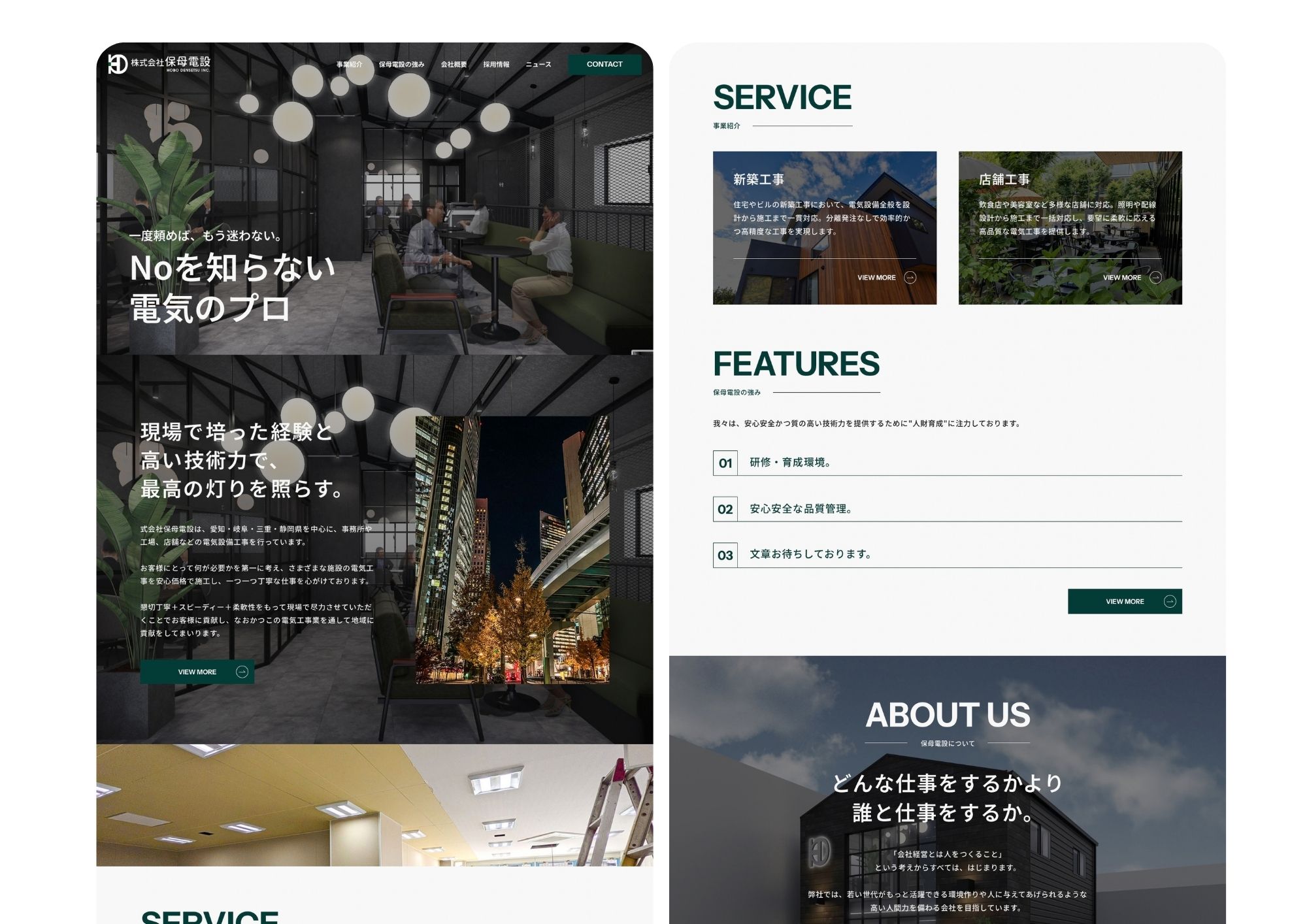1307x924 pixels.
Task: Open the 保母電設の強み nav item
Action: coord(401,64)
